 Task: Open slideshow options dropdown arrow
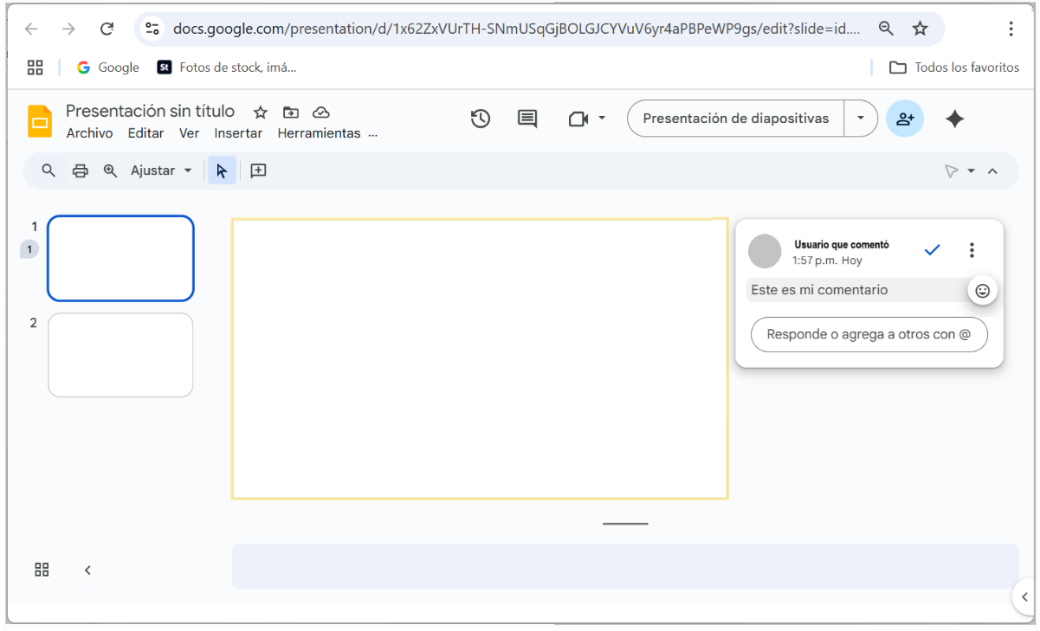860,119
